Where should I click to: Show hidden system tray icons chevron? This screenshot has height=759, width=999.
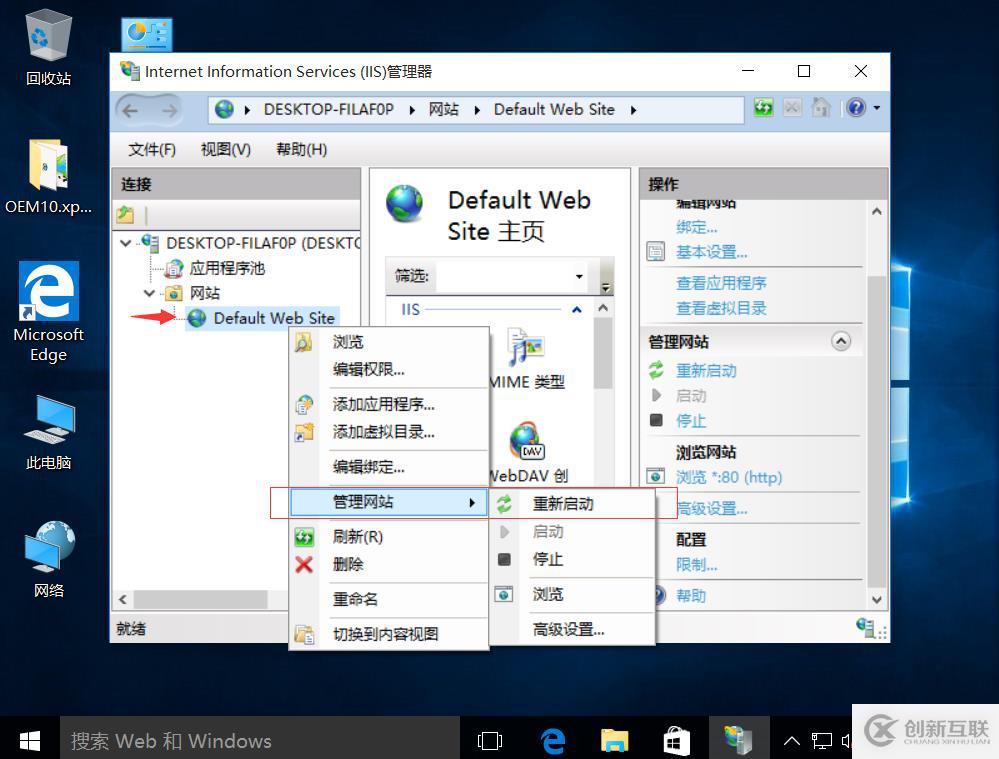[x=791, y=741]
